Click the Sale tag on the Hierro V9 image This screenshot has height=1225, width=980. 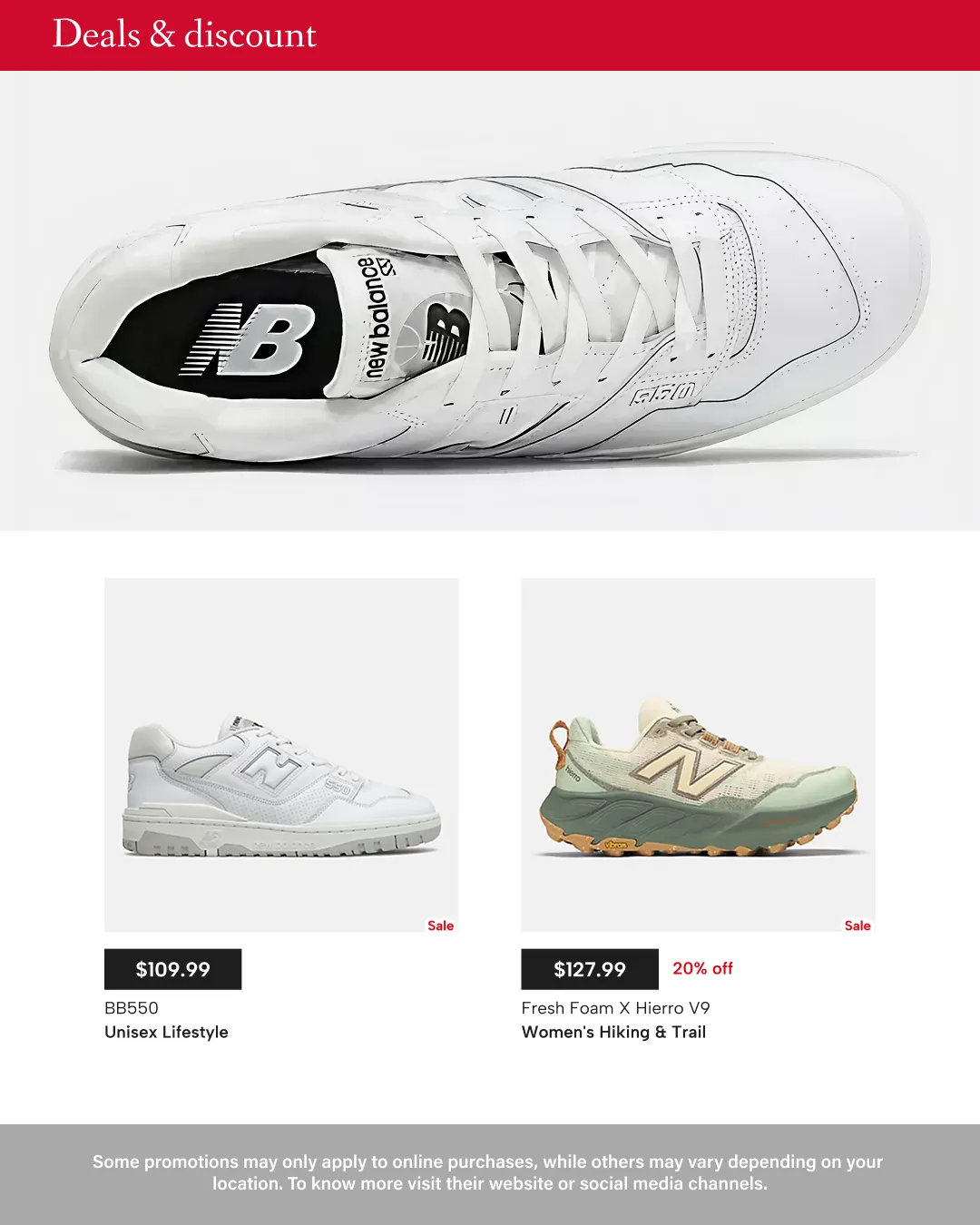coord(857,926)
